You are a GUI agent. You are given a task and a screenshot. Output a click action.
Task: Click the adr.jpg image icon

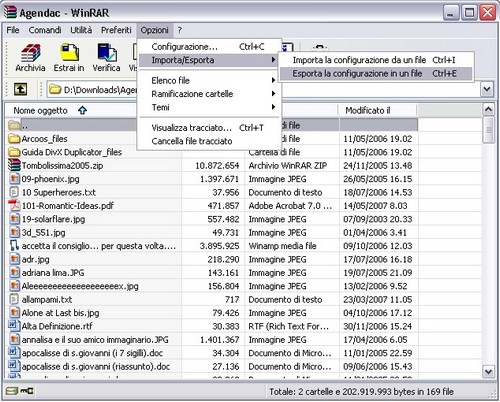(x=14, y=259)
